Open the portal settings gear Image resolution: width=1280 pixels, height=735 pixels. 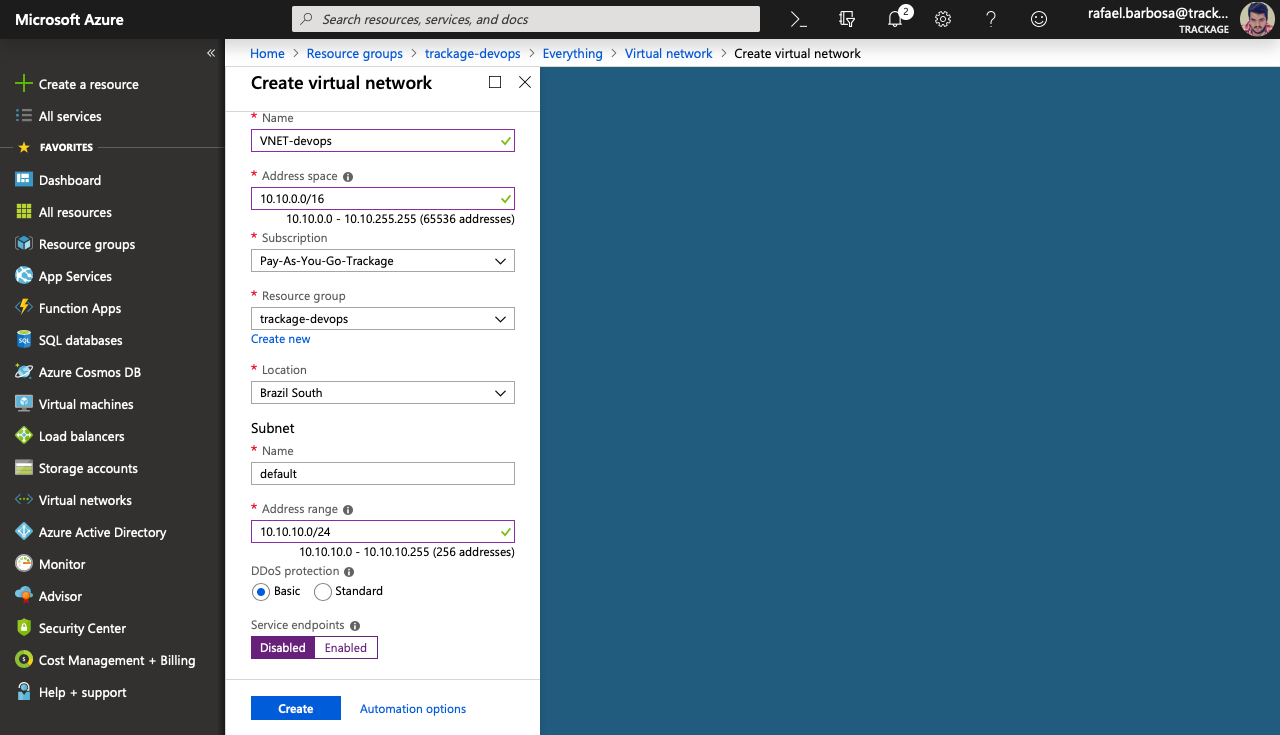943,19
